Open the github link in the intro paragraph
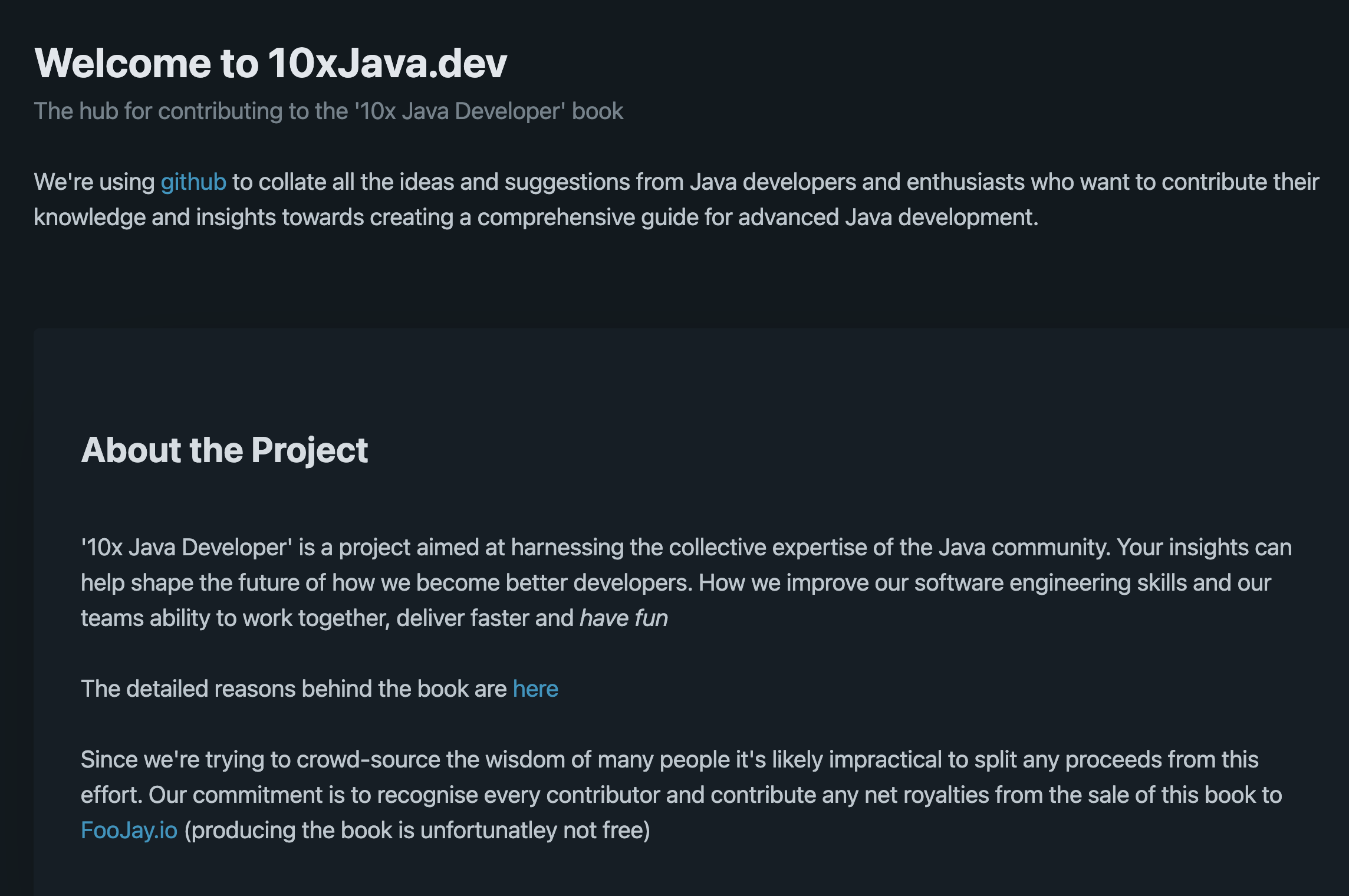 click(x=192, y=183)
